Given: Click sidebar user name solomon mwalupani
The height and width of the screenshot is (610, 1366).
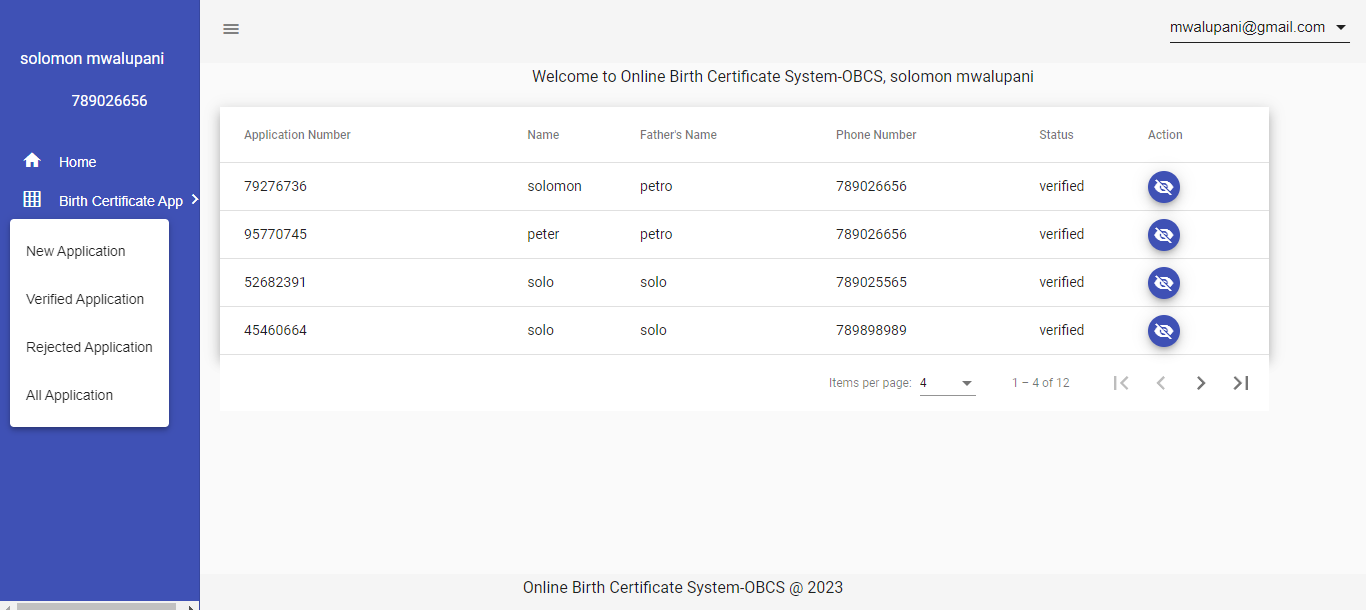Looking at the screenshot, I should pyautogui.click(x=92, y=59).
